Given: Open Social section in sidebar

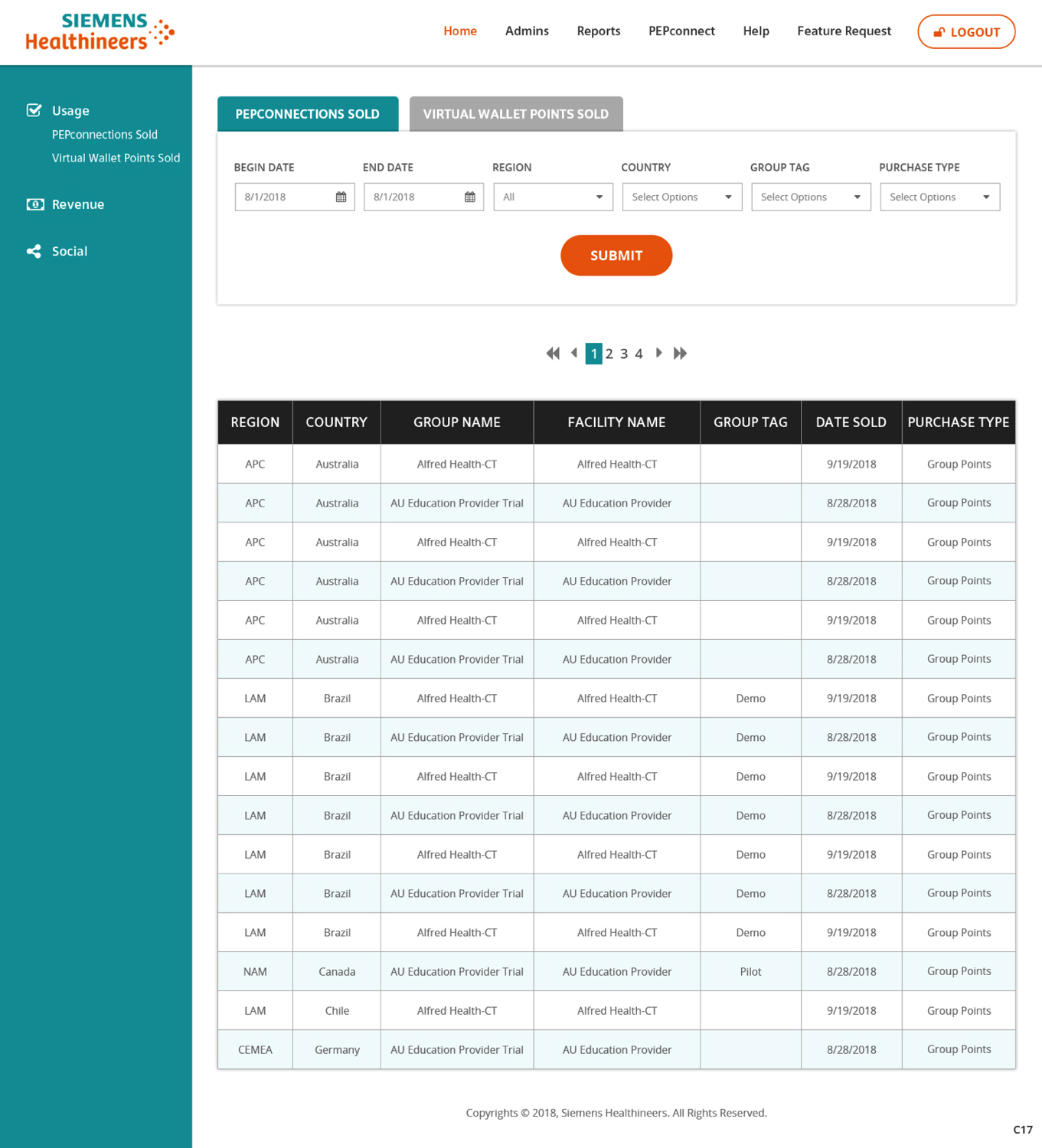Looking at the screenshot, I should click(70, 251).
